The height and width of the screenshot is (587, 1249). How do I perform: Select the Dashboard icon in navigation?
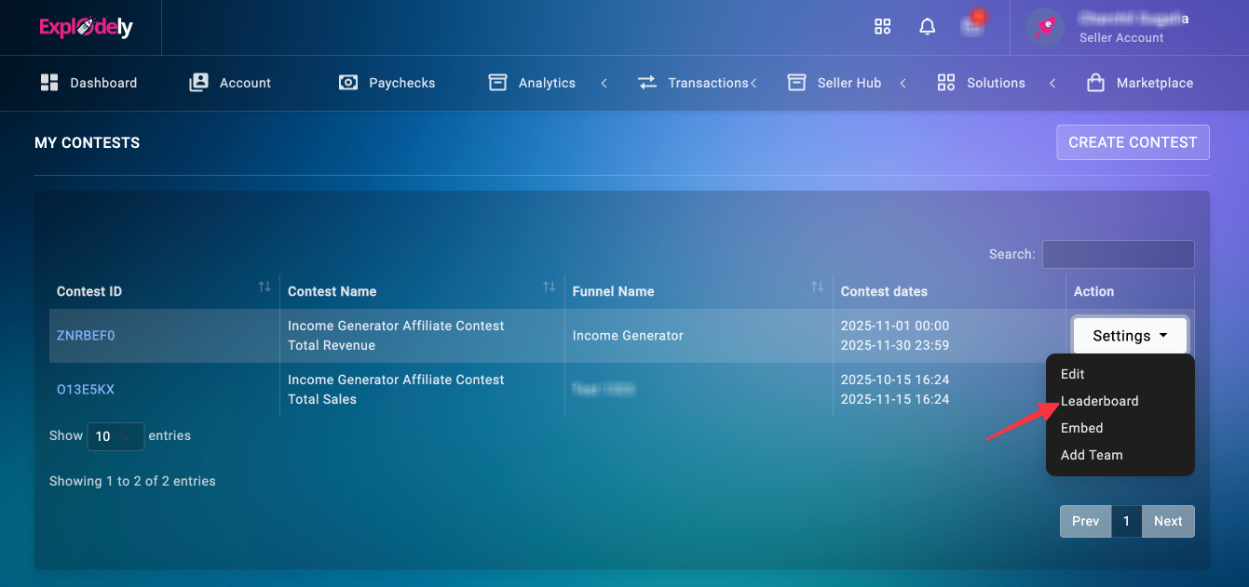tap(49, 83)
